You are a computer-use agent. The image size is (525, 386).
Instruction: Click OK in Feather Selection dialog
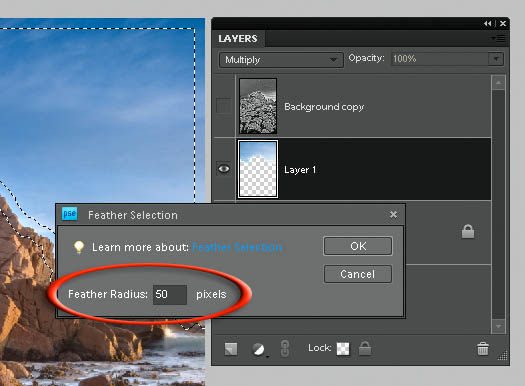(358, 246)
